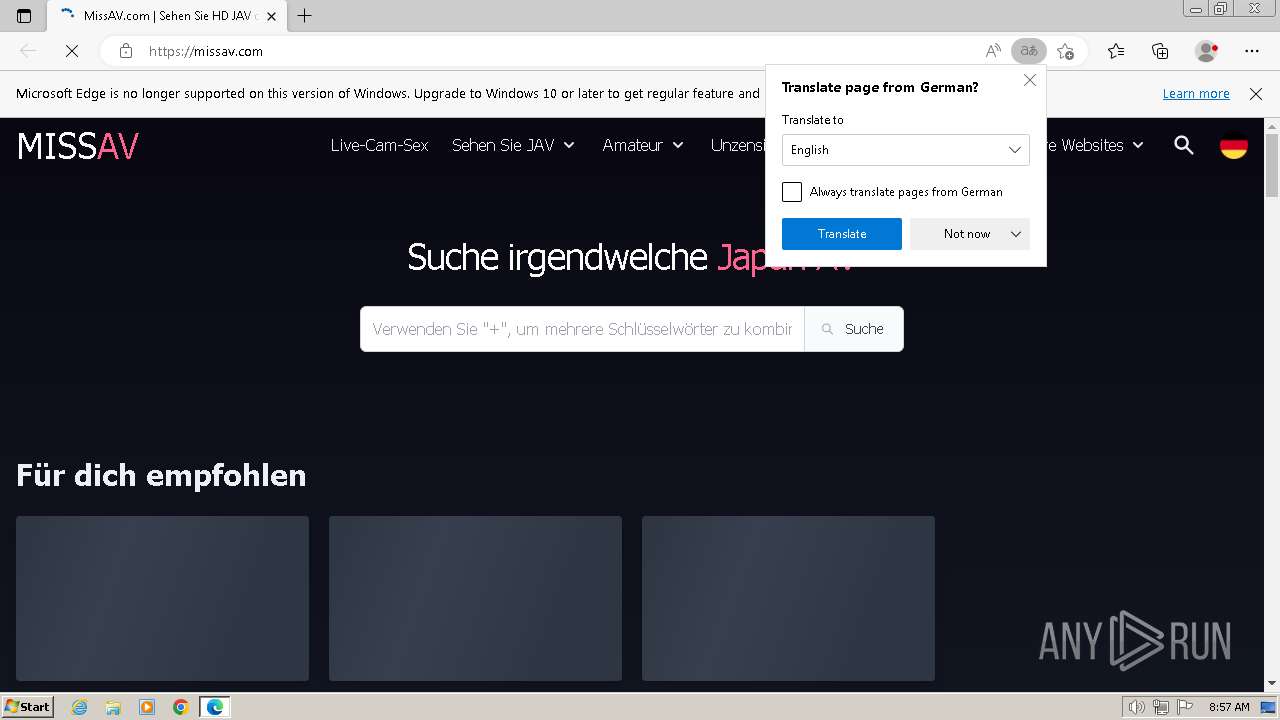Screen dimensions: 1280x720
Task: Open Read aloud icon in address bar
Action: point(993,51)
